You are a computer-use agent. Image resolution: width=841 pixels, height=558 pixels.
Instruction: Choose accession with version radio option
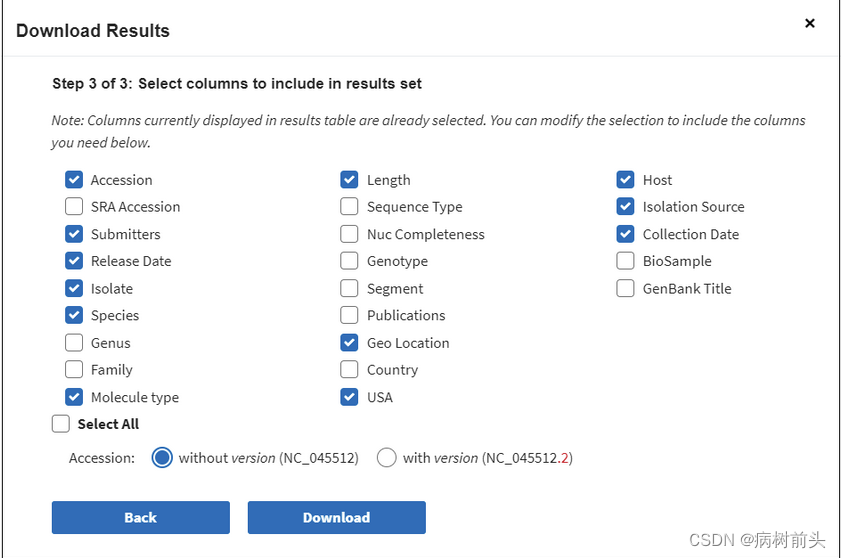tap(386, 458)
